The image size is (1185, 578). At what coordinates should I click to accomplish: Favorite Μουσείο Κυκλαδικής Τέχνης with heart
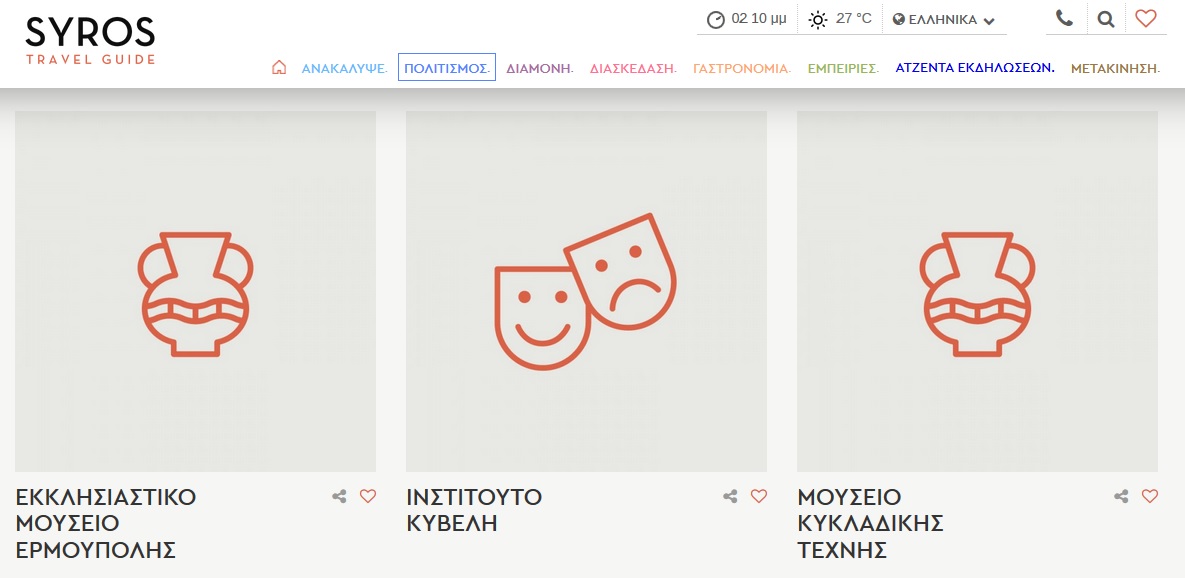click(1149, 496)
